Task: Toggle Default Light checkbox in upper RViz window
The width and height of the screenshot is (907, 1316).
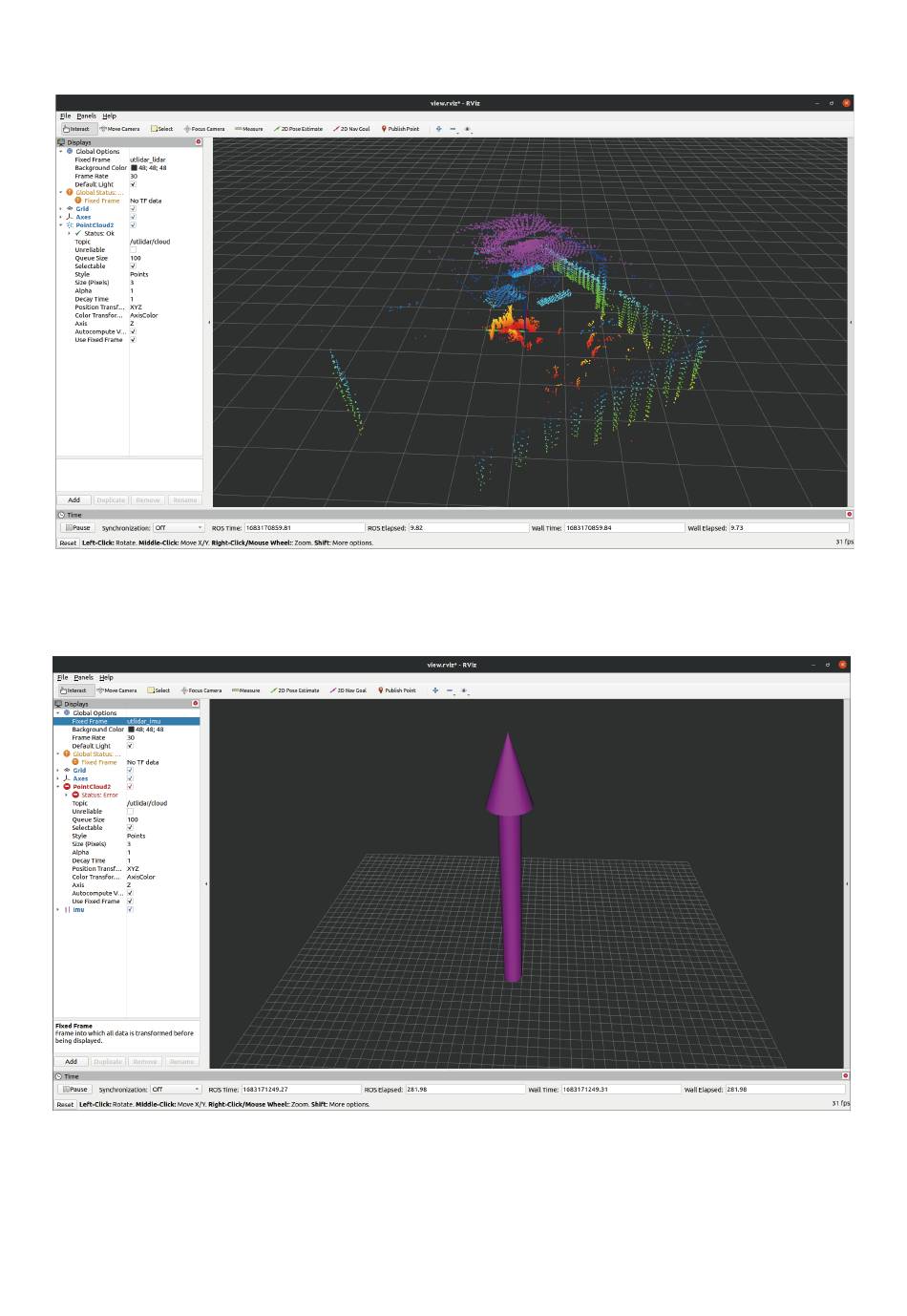Action: click(133, 184)
